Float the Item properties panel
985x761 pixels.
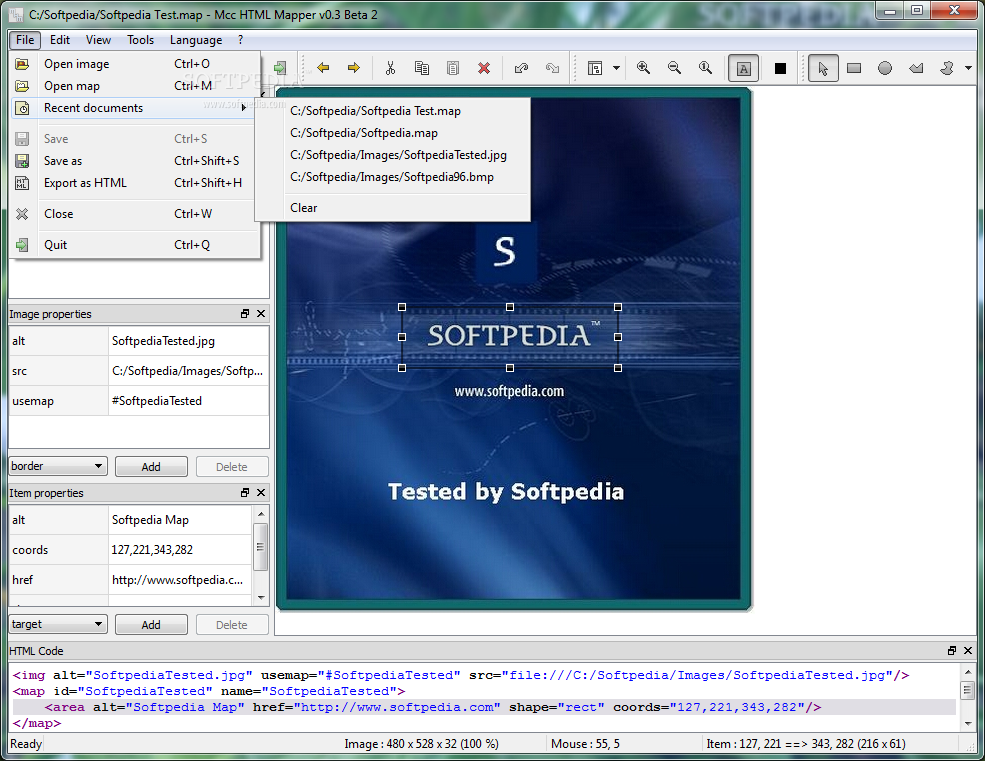[x=245, y=493]
